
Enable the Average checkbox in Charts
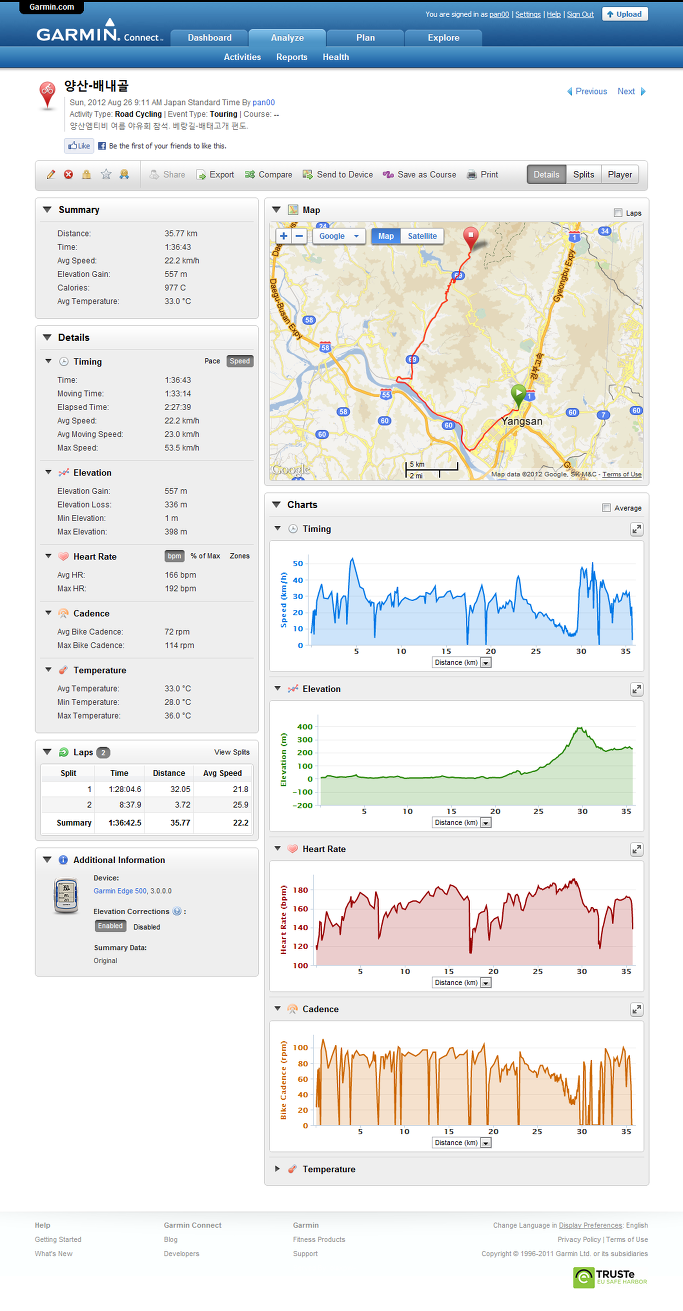coord(607,508)
